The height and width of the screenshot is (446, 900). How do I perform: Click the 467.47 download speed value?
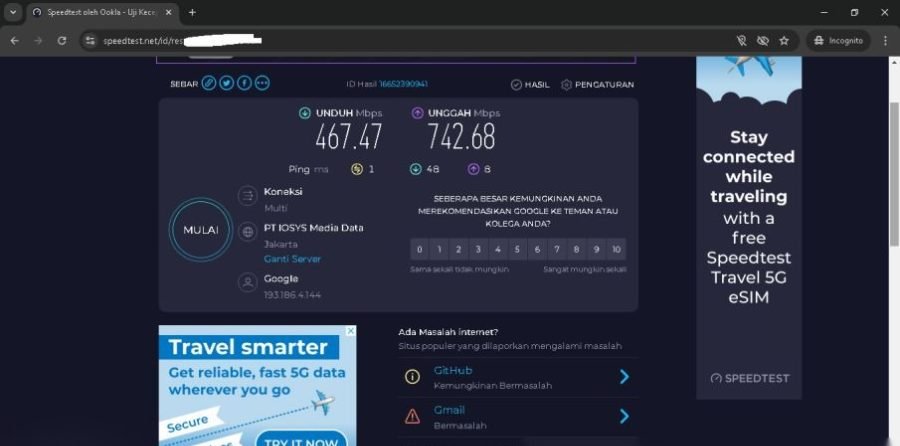point(348,137)
